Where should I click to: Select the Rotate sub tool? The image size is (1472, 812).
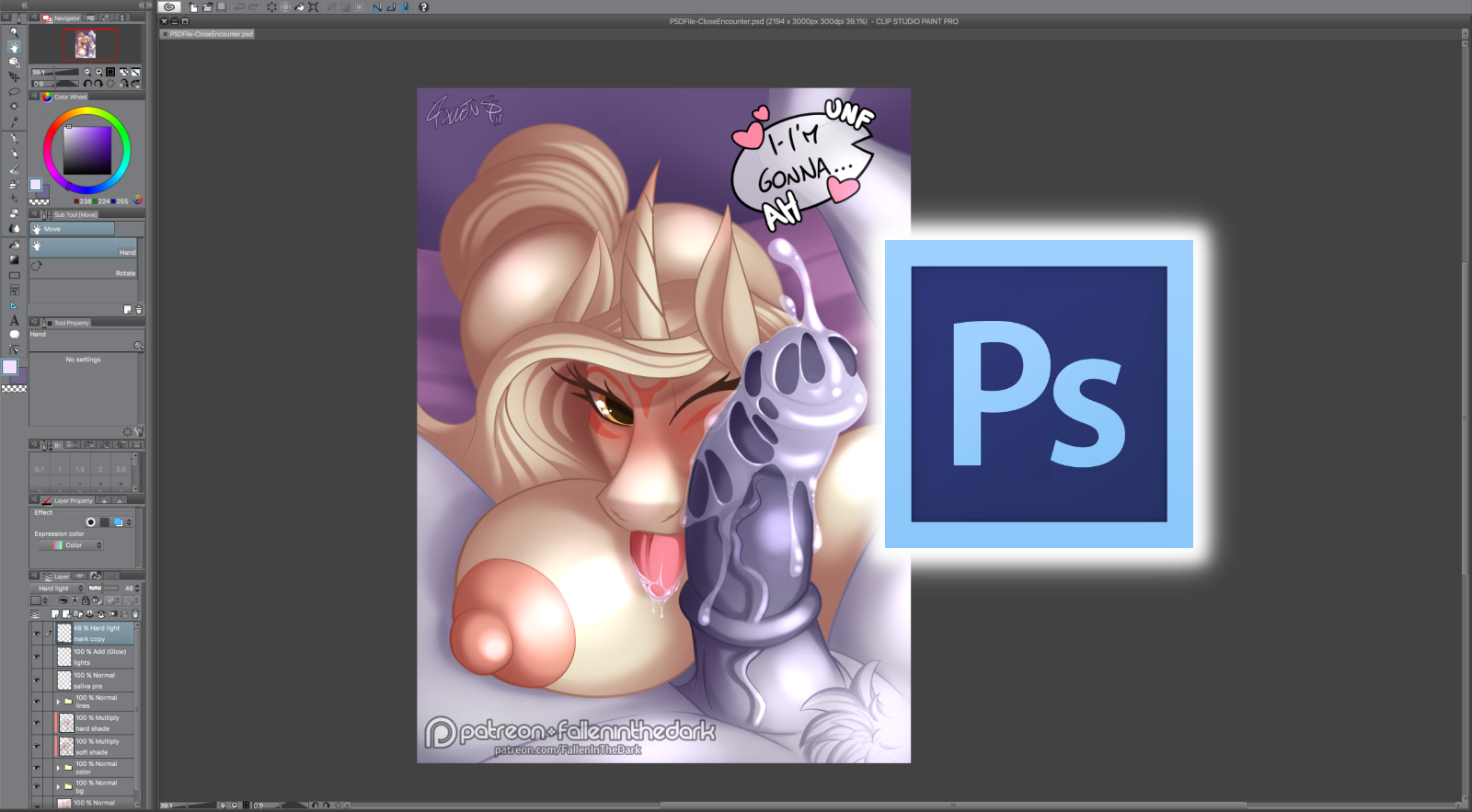coord(84,269)
